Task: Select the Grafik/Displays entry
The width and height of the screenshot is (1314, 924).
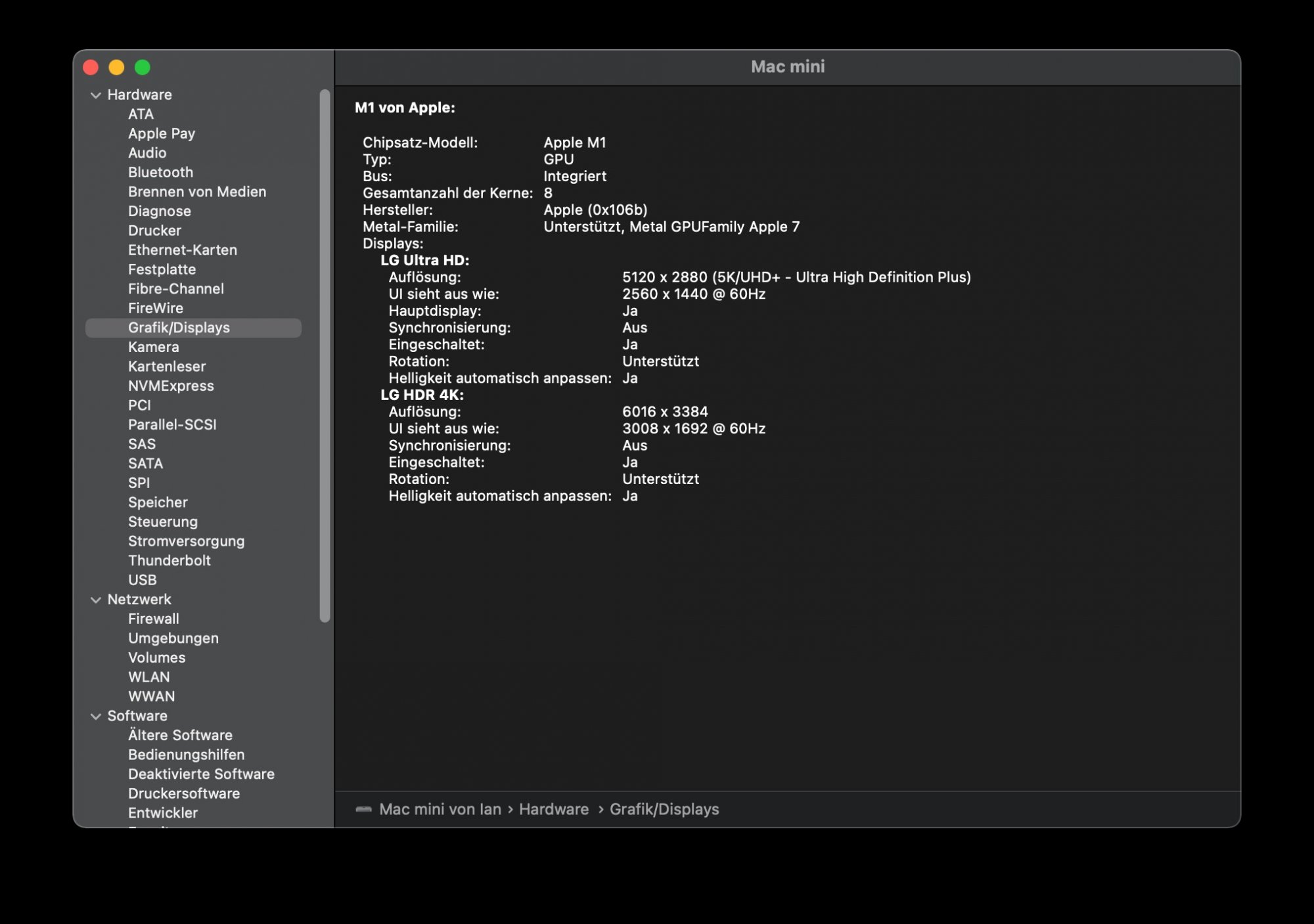Action: (x=179, y=328)
